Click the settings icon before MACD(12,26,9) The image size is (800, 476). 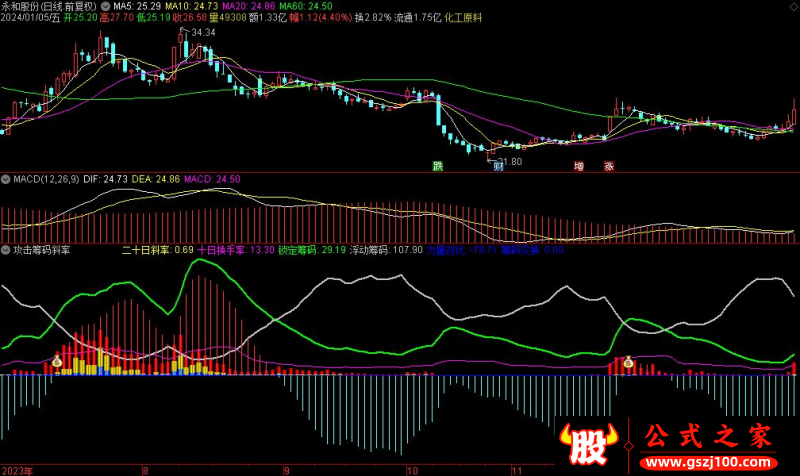[x=6, y=179]
